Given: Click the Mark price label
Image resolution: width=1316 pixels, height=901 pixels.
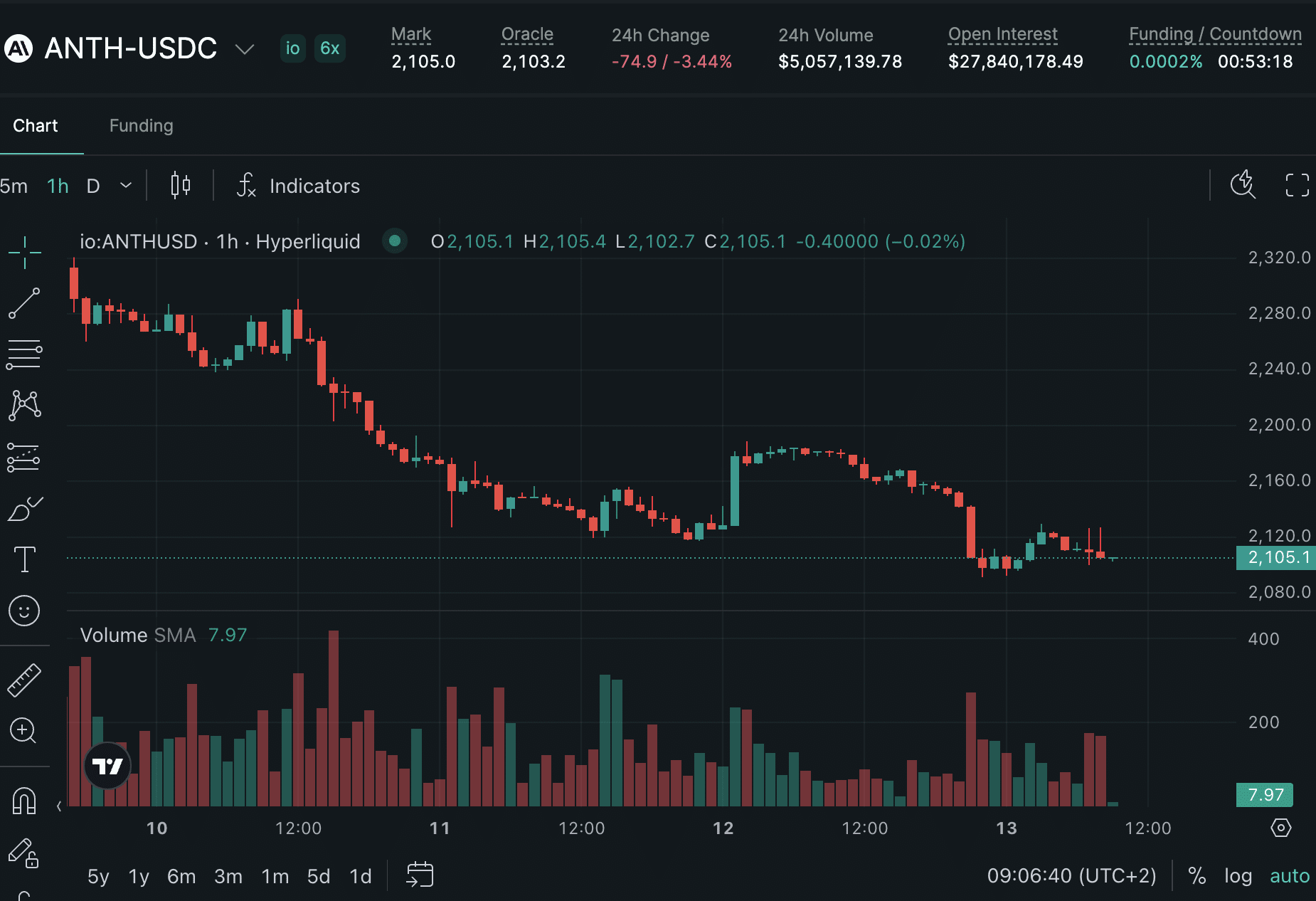Looking at the screenshot, I should pos(411,34).
